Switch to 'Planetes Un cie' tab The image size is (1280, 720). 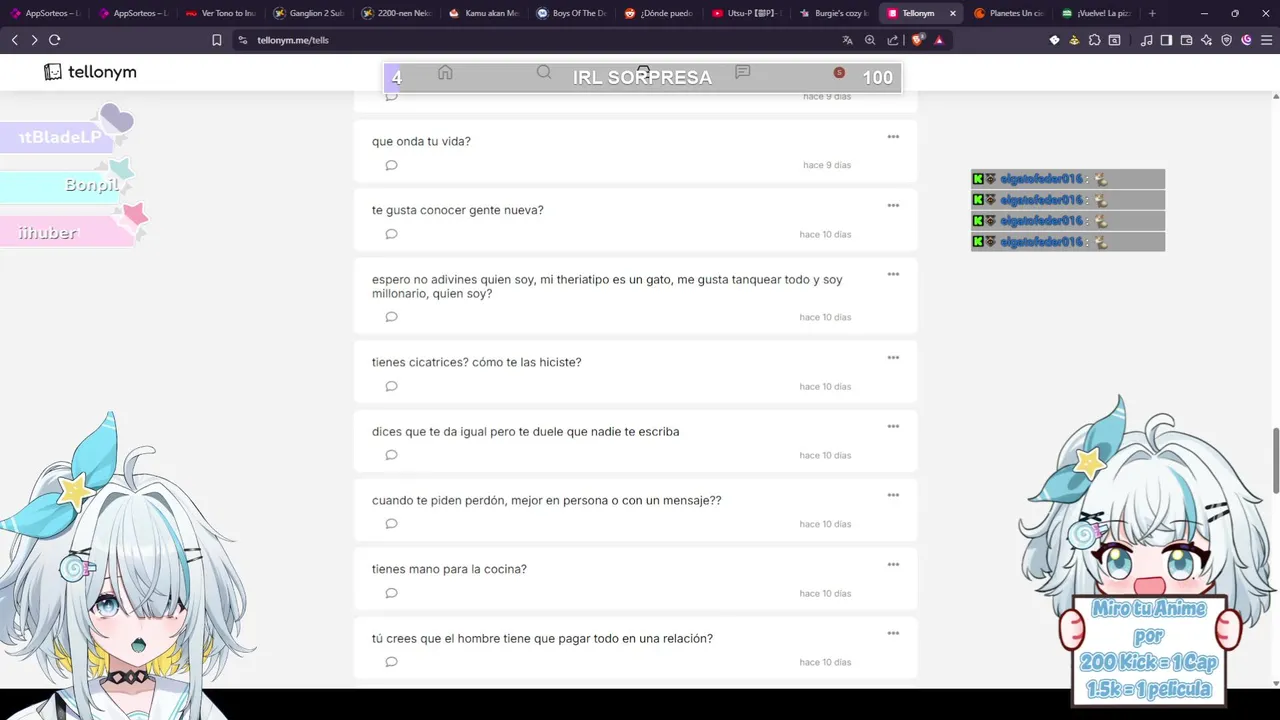tap(1008, 13)
